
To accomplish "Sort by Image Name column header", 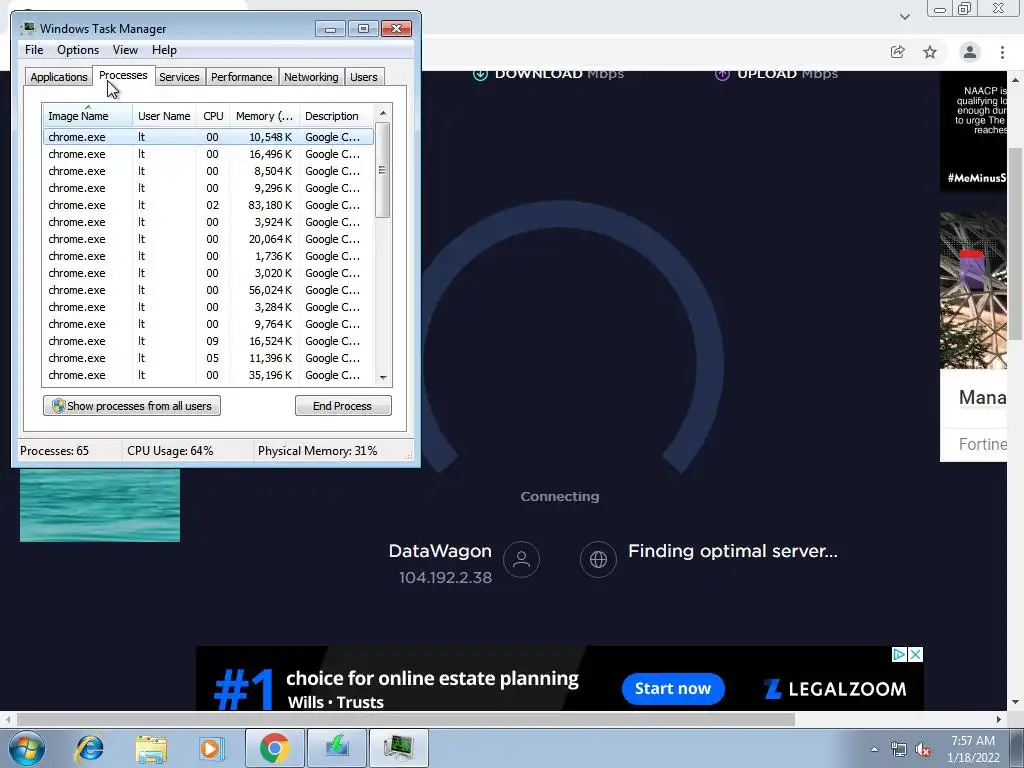I will pyautogui.click(x=88, y=116).
